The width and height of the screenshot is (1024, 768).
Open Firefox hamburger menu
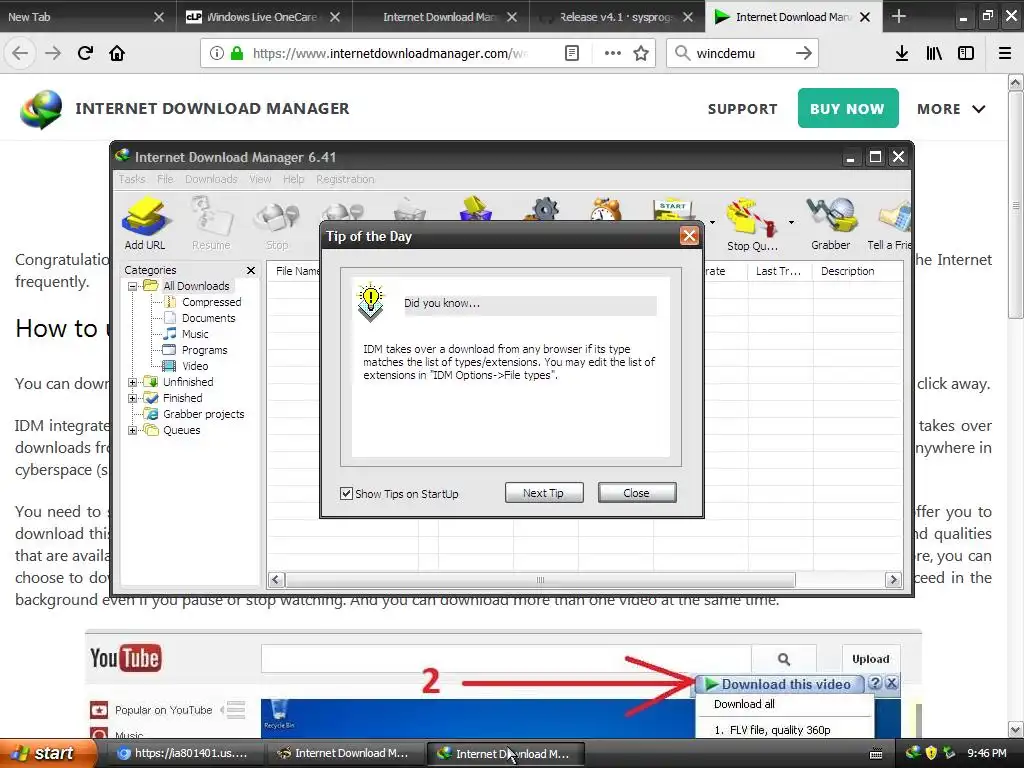(1005, 53)
